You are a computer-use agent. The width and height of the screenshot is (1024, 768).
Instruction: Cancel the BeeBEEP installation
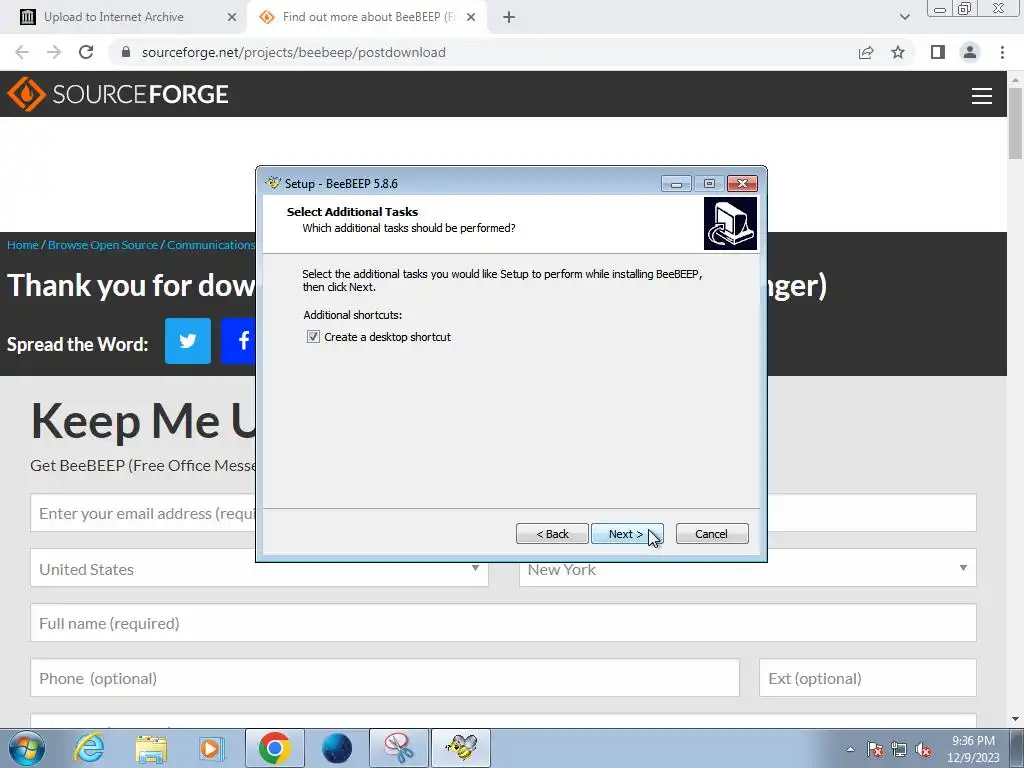[x=712, y=534]
